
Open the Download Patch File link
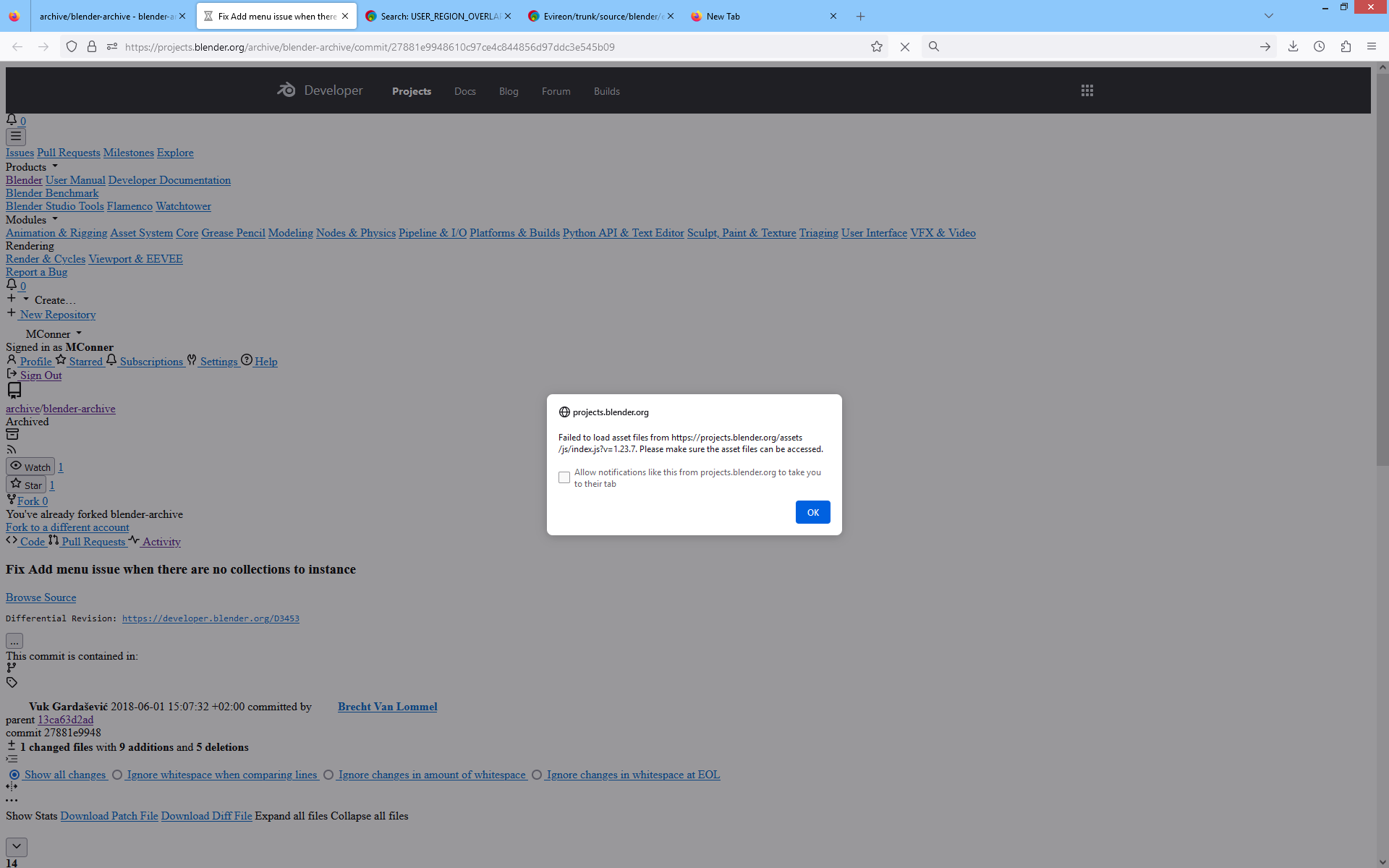[x=109, y=816]
